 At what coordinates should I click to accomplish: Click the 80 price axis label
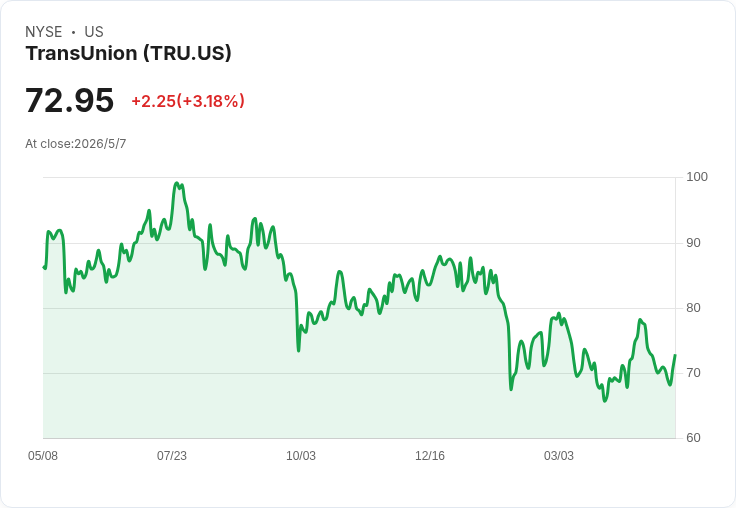pyautogui.click(x=693, y=308)
